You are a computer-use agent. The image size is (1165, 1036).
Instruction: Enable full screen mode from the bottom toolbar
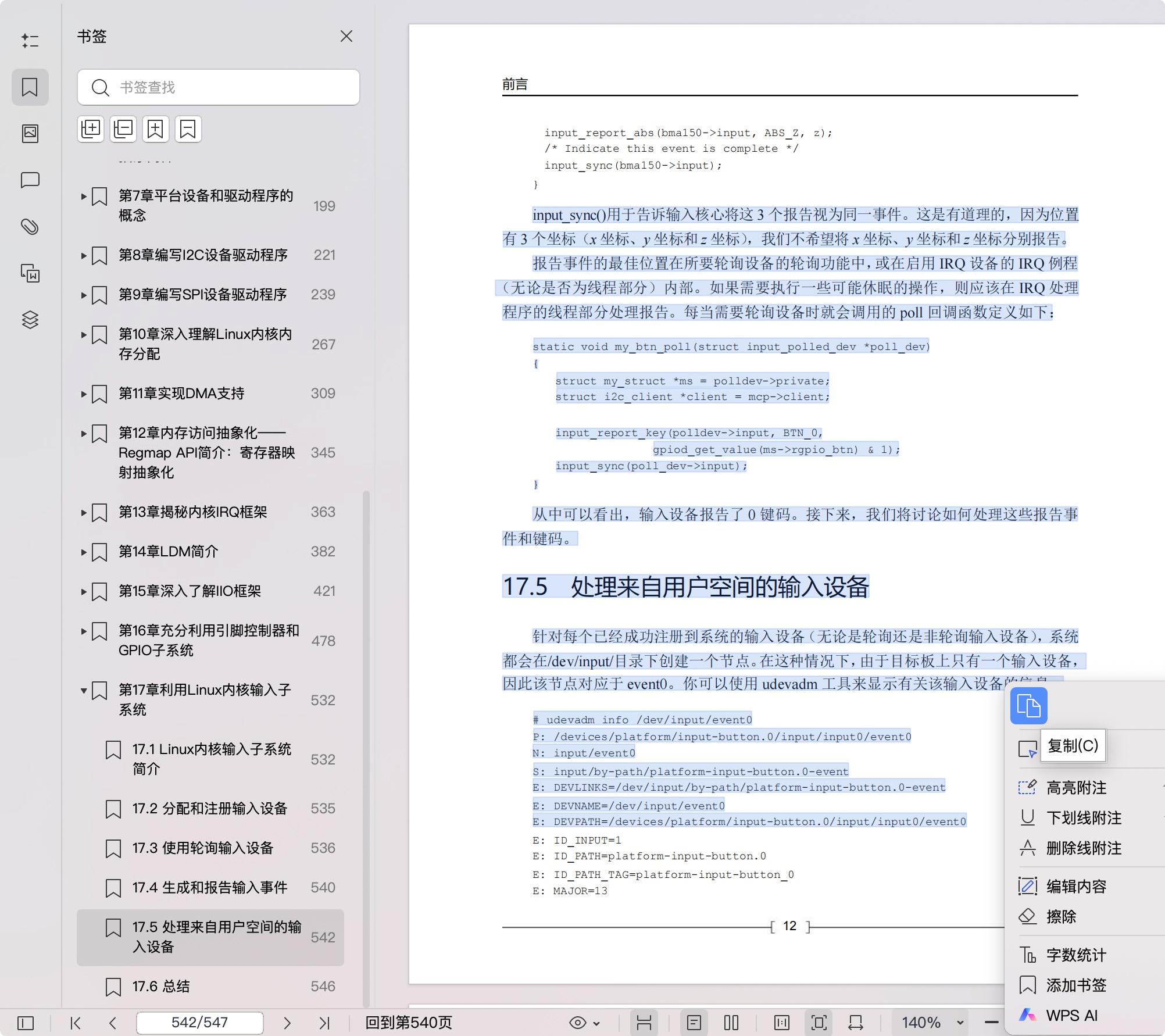tap(819, 1021)
